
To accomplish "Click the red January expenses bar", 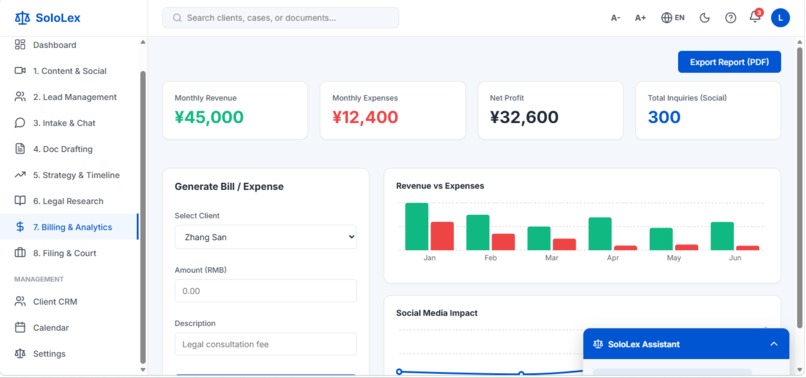I will (442, 236).
